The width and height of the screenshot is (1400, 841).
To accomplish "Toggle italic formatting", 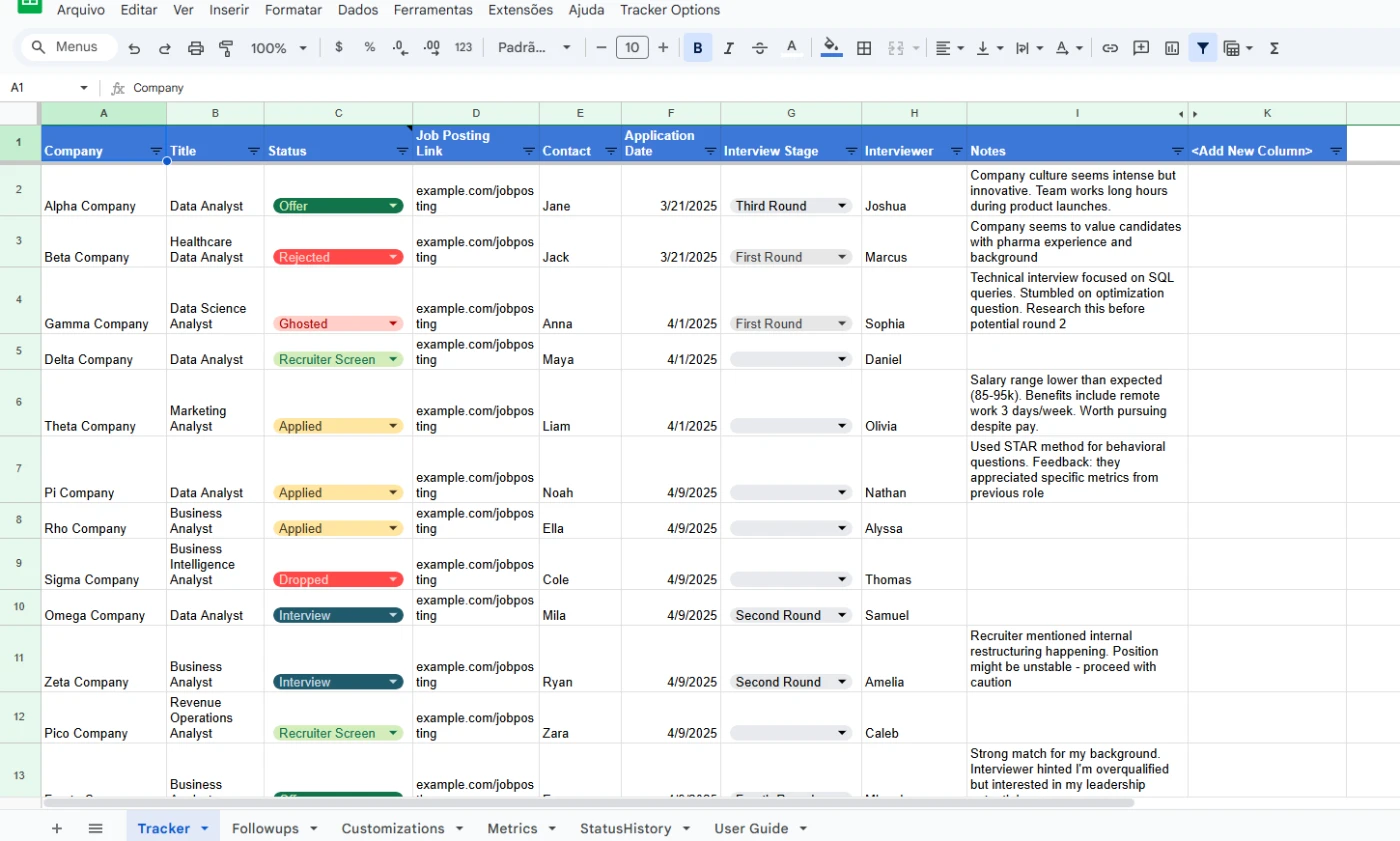I will point(728,48).
